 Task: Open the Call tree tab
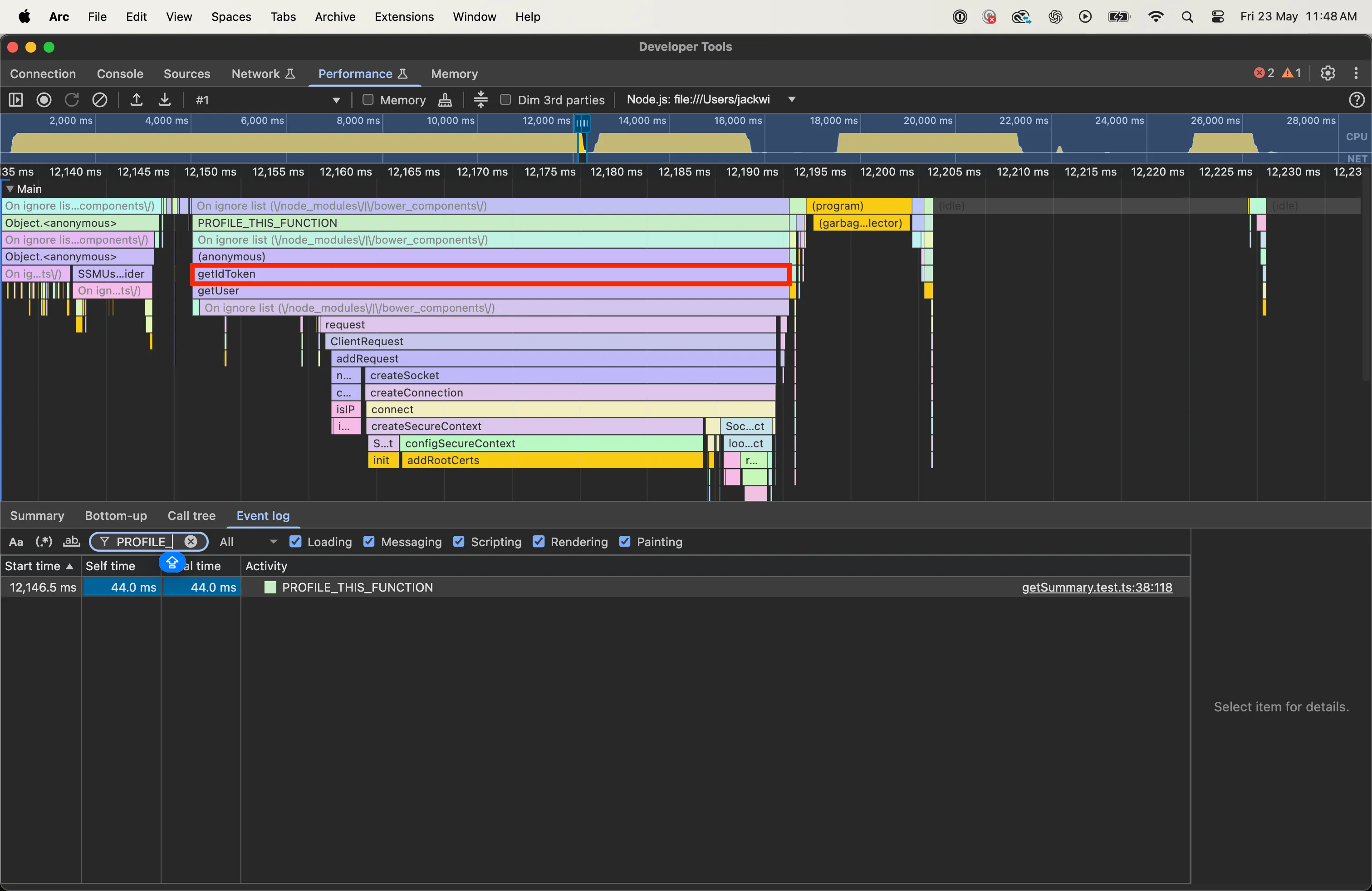[x=191, y=516]
